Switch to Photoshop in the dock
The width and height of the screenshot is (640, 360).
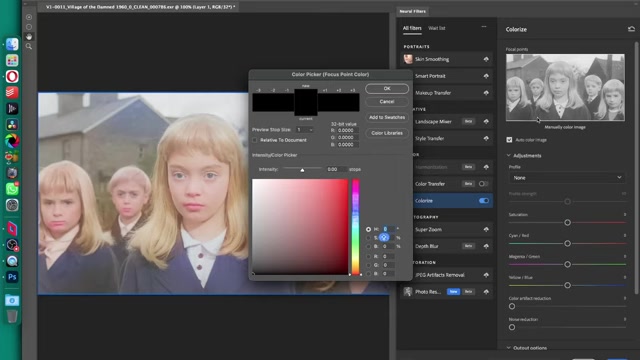coord(12,277)
